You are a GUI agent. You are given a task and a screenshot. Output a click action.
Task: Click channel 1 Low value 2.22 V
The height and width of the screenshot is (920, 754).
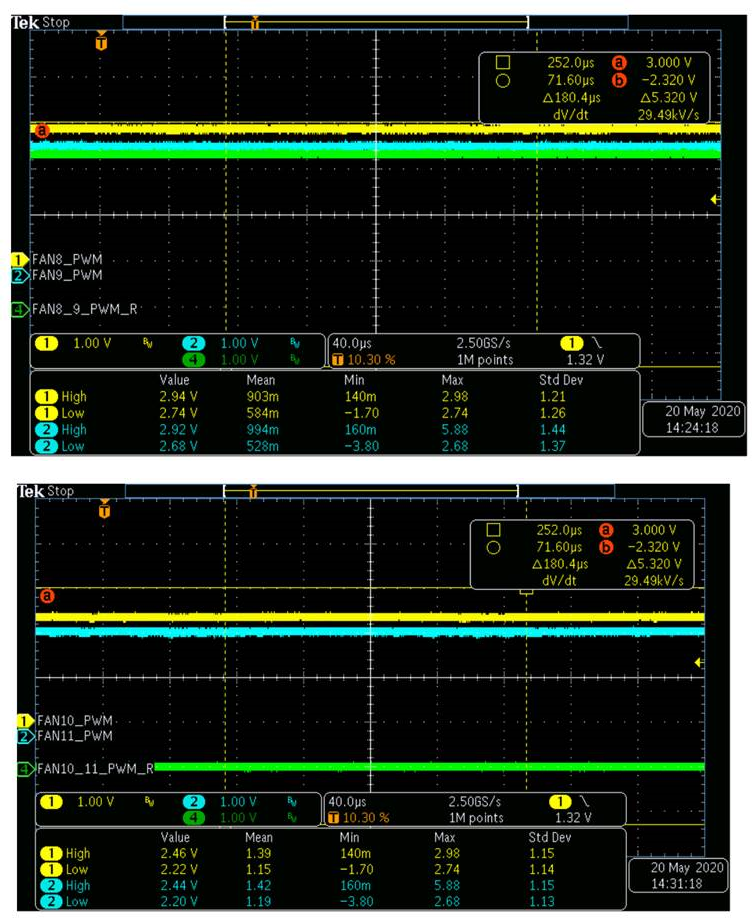tap(179, 870)
